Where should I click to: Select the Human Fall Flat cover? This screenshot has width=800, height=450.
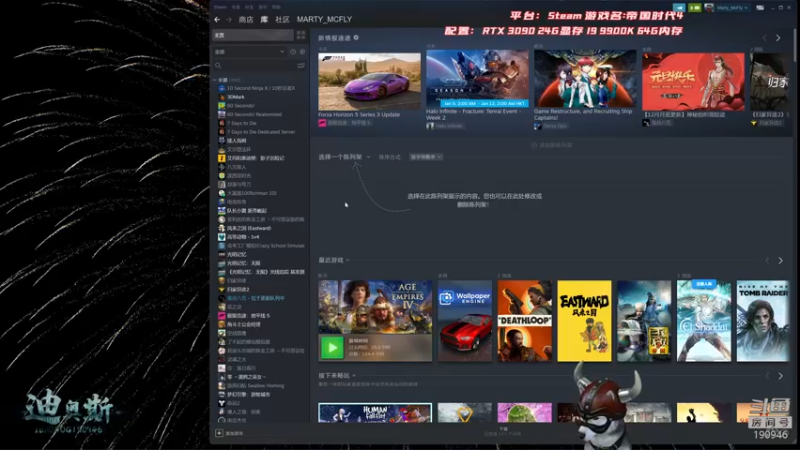pos(375,413)
